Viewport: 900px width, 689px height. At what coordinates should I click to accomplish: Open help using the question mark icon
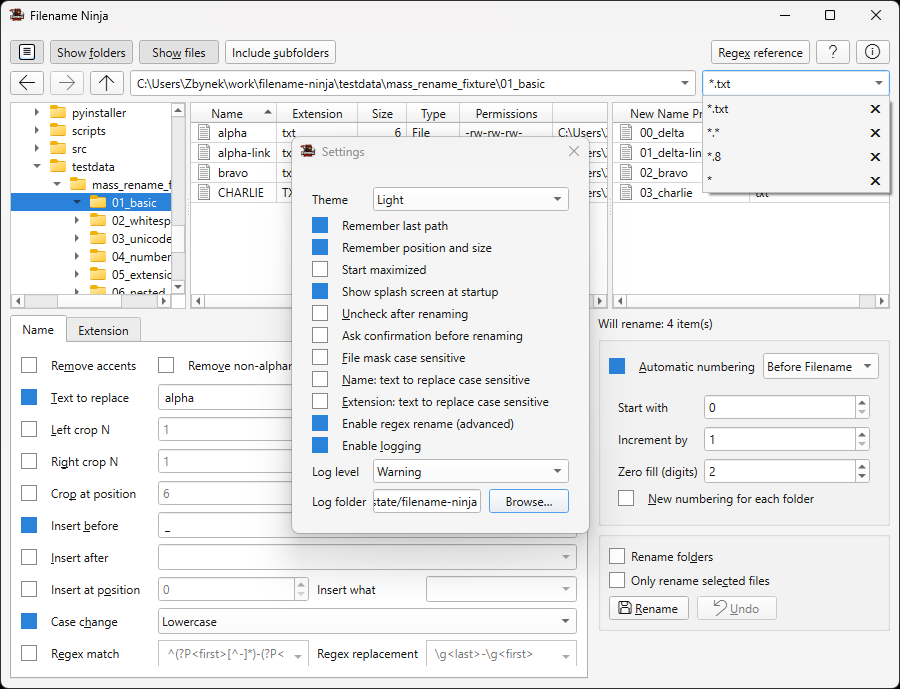(833, 51)
